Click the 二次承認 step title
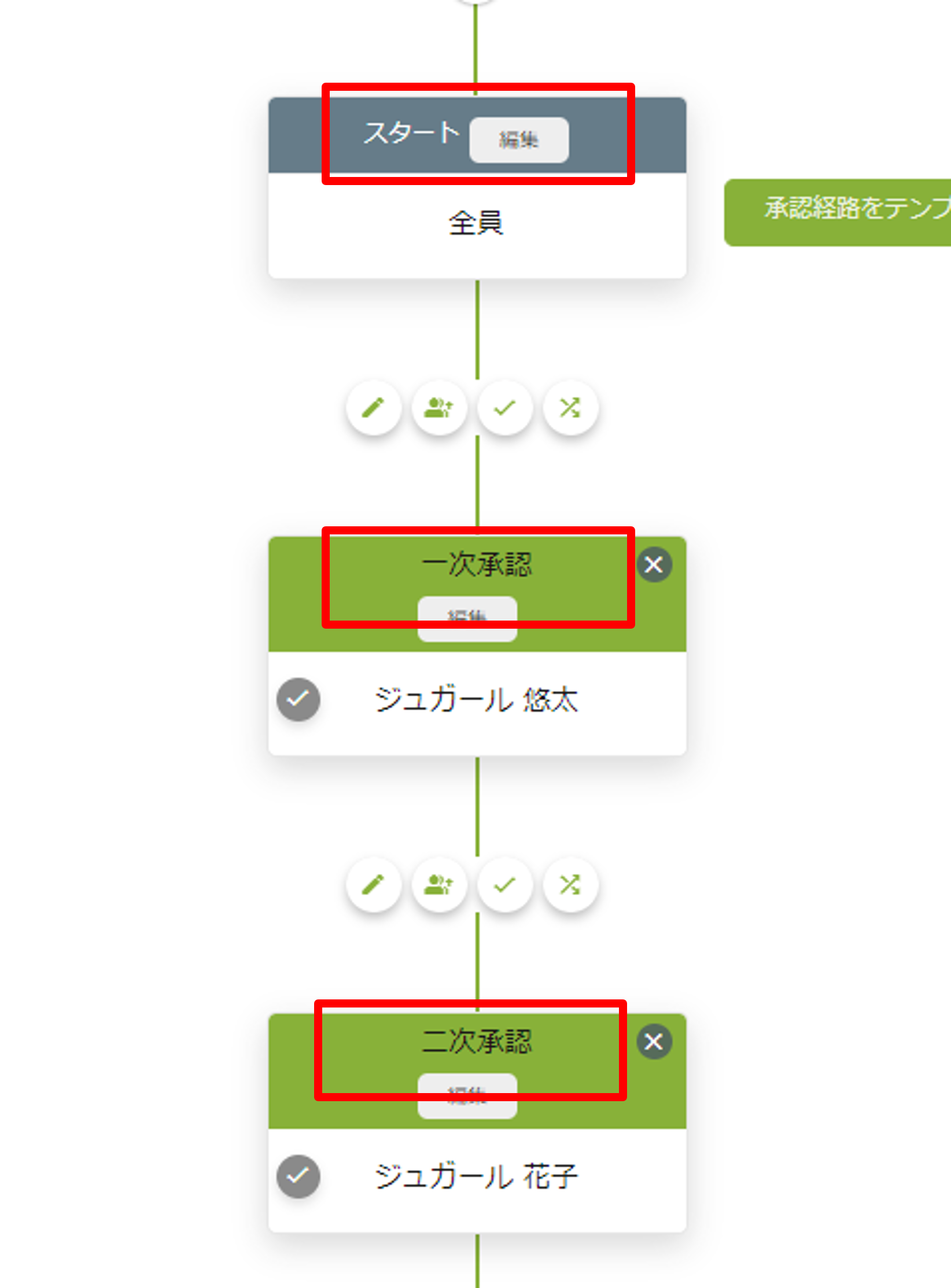 [477, 1041]
